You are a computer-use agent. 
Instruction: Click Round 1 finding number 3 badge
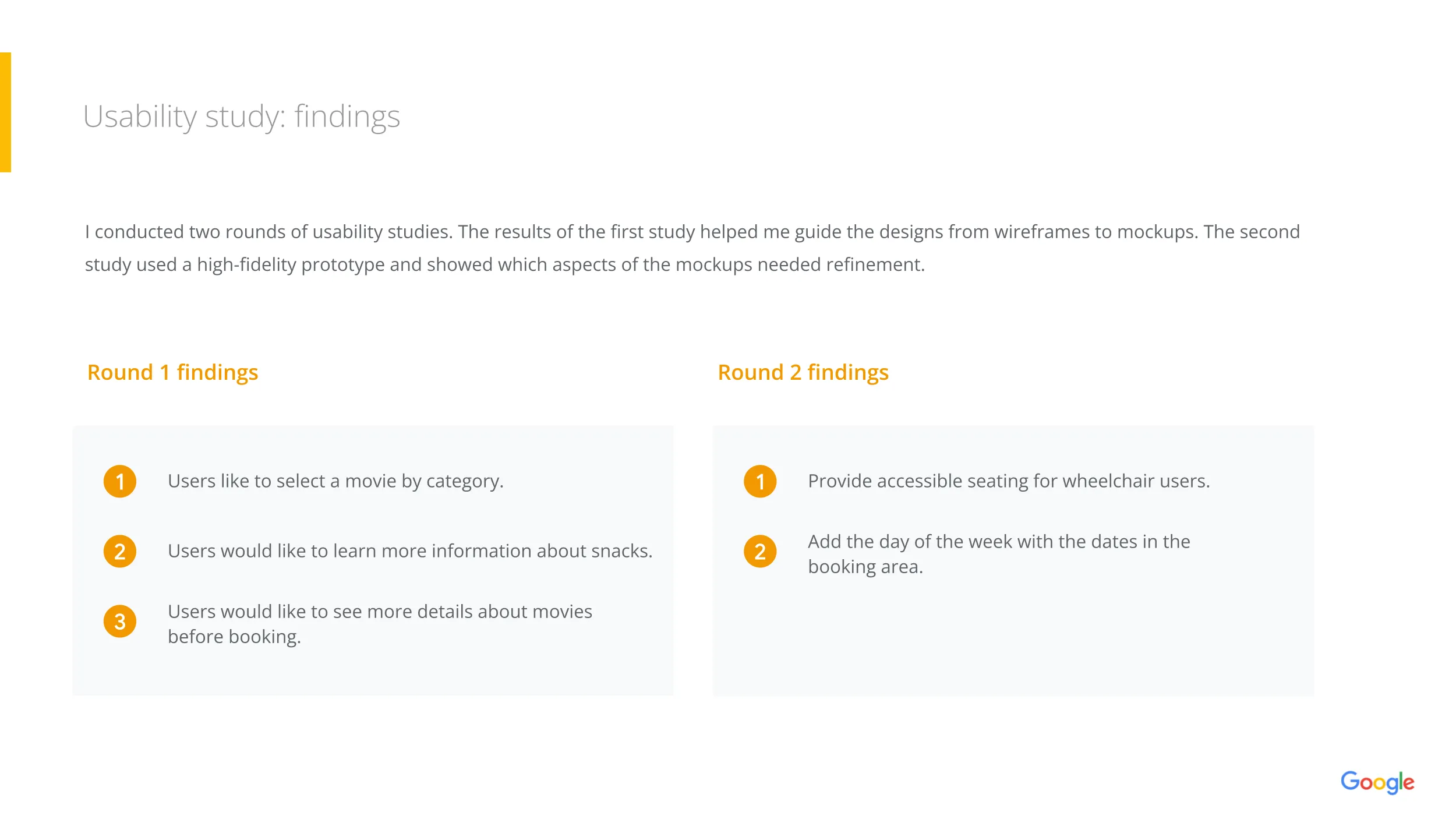[120, 621]
